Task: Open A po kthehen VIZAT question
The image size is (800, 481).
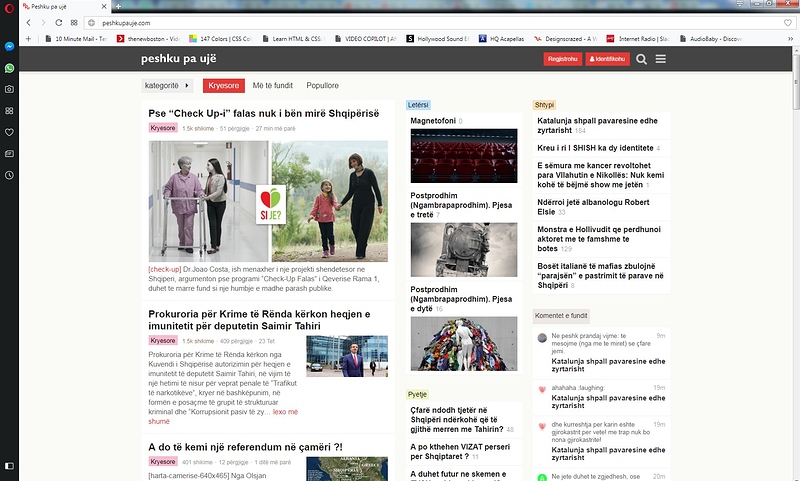Action: pyautogui.click(x=460, y=451)
